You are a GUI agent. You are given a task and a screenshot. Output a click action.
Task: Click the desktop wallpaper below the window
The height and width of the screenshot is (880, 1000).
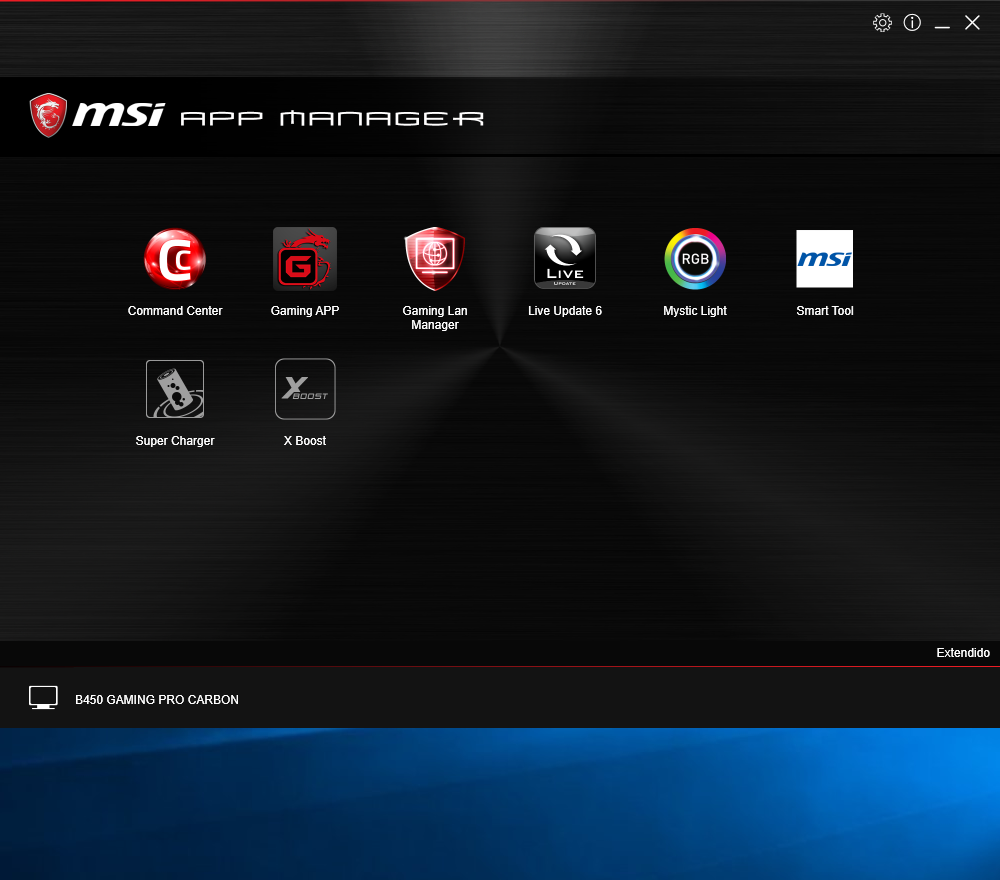pyautogui.click(x=500, y=800)
